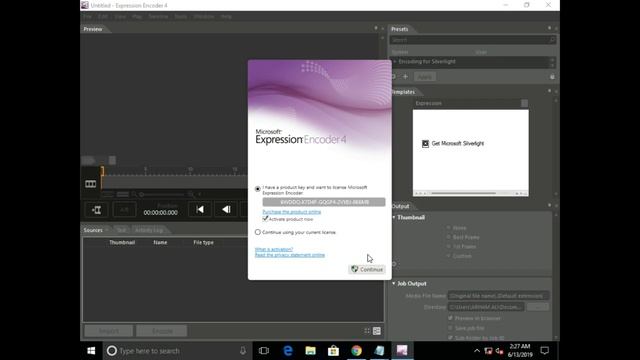Image resolution: width=640 pixels, height=360 pixels.
Task: Click the filmstrip icon left of timeline
Action: (91, 184)
